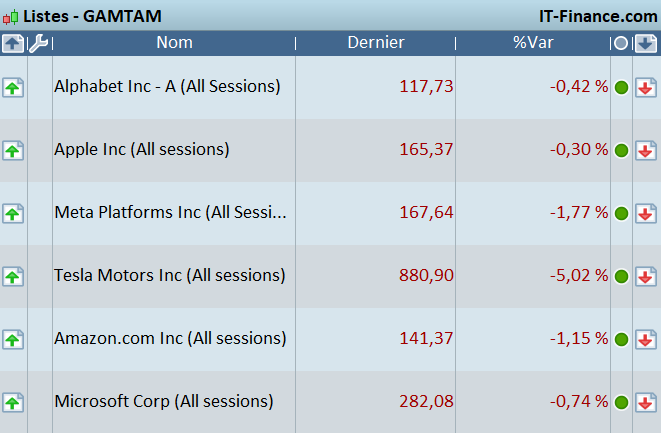Sort list by Nom column header

(174, 43)
